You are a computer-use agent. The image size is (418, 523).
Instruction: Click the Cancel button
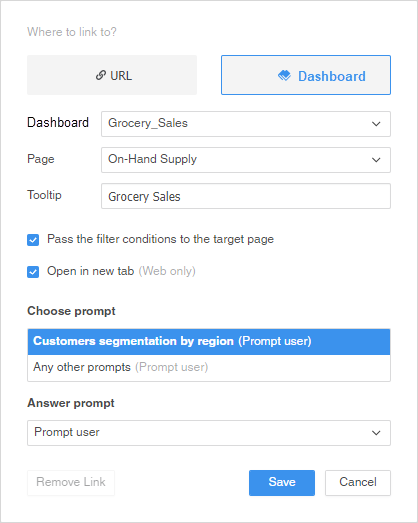click(358, 483)
